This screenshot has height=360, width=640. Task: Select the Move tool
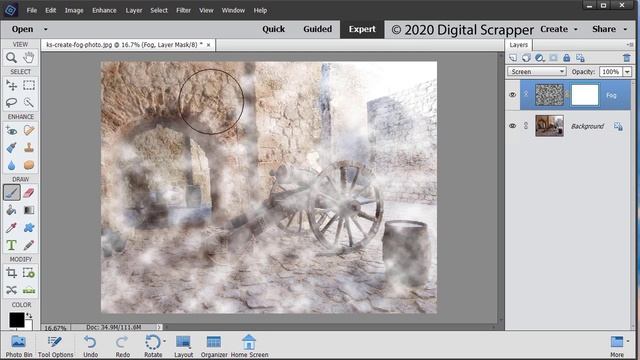point(11,85)
